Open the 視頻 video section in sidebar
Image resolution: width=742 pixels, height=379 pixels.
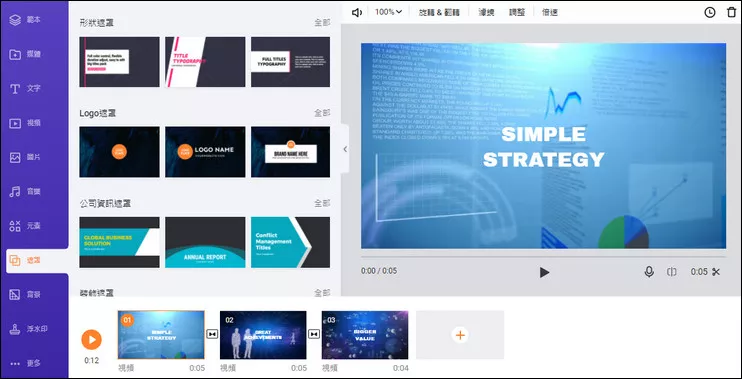(x=25, y=123)
